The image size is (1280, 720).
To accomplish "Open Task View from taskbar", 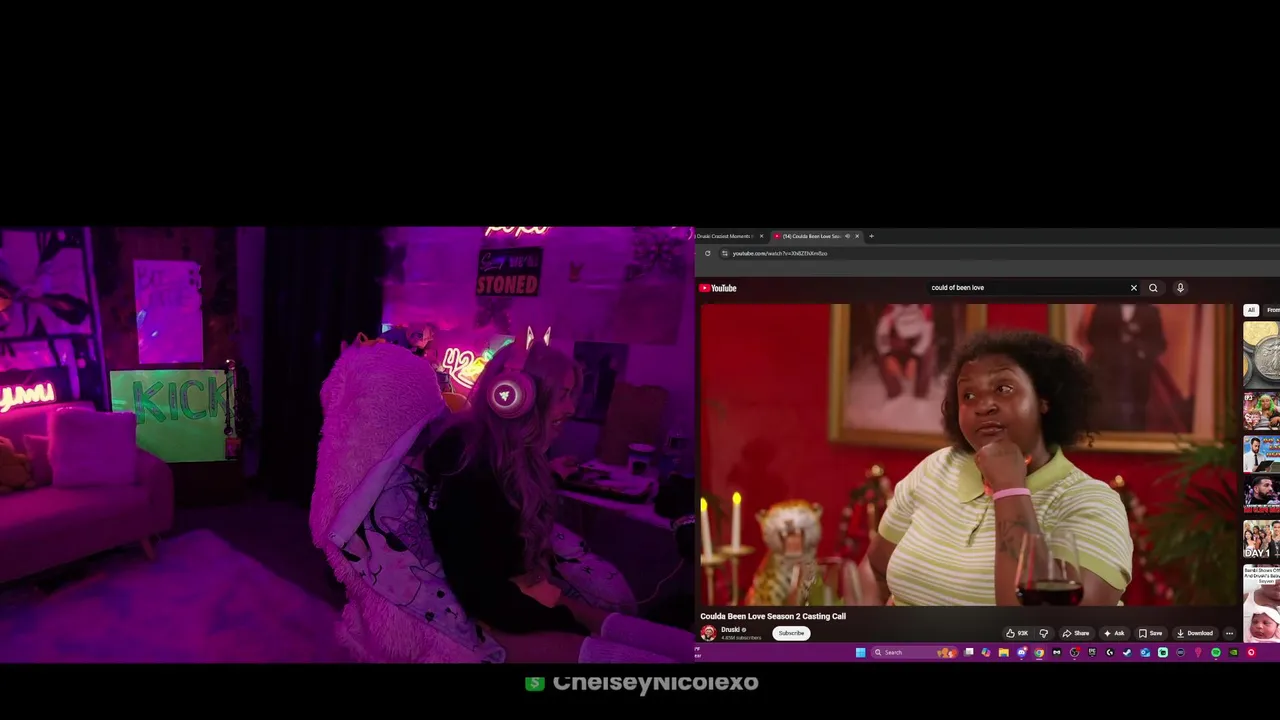I will tap(968, 652).
